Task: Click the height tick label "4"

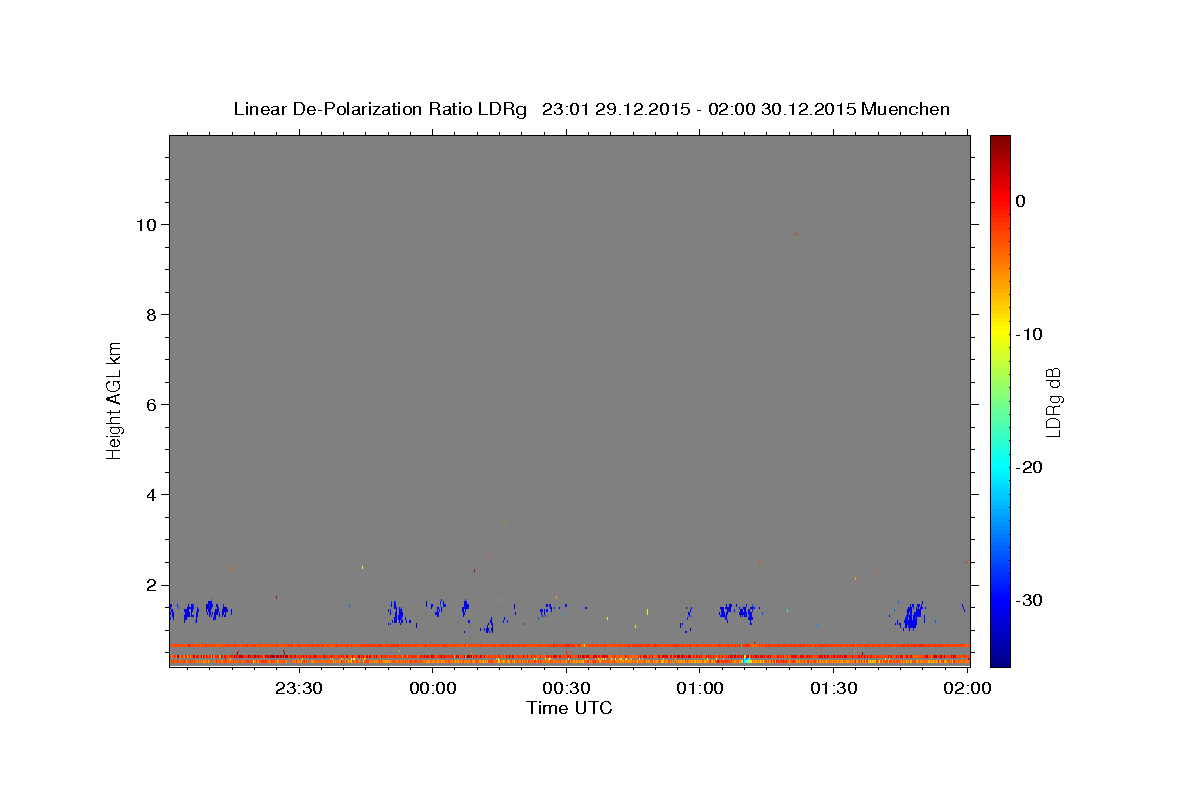Action: click(151, 495)
